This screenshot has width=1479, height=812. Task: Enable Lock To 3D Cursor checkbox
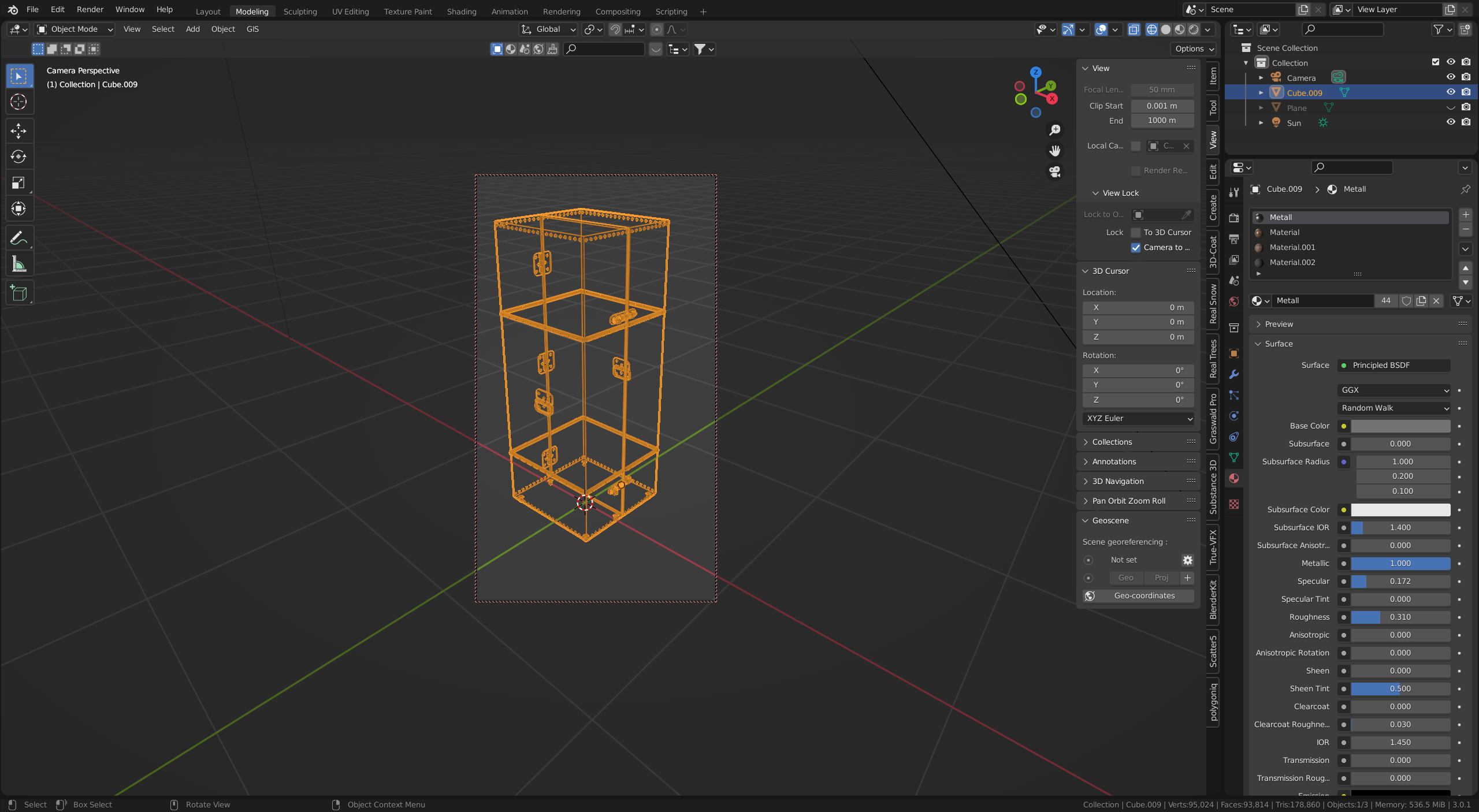point(1136,232)
